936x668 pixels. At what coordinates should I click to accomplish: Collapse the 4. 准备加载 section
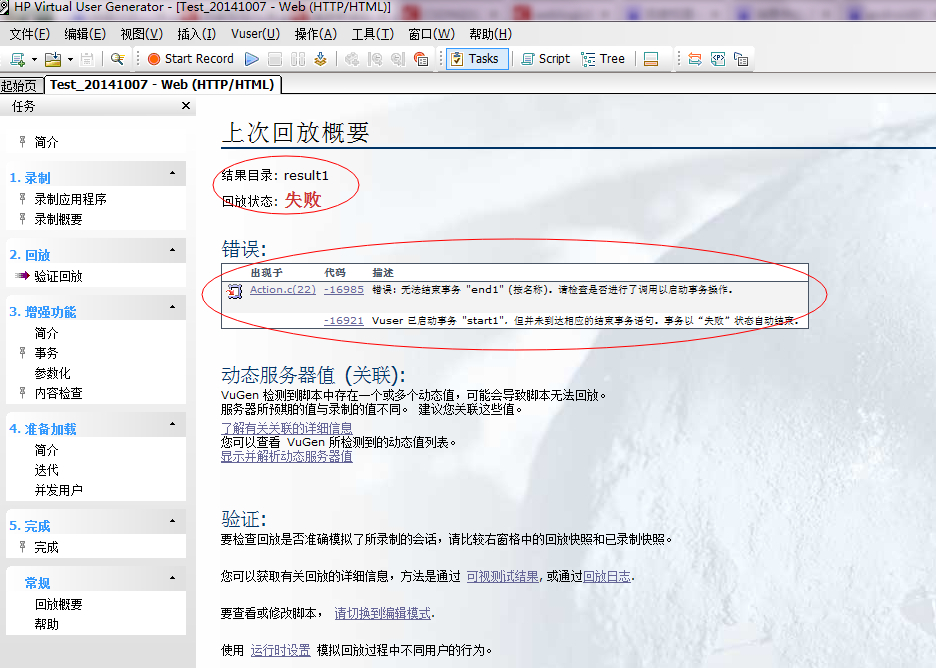coord(173,424)
